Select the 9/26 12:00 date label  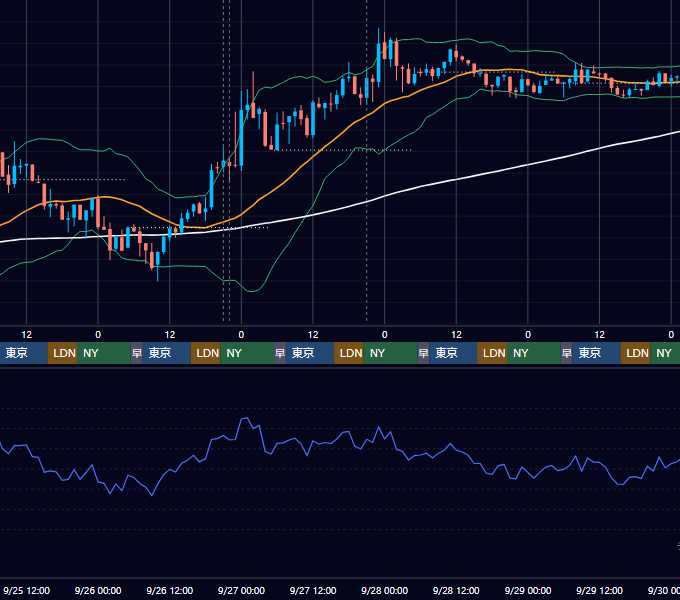click(170, 590)
